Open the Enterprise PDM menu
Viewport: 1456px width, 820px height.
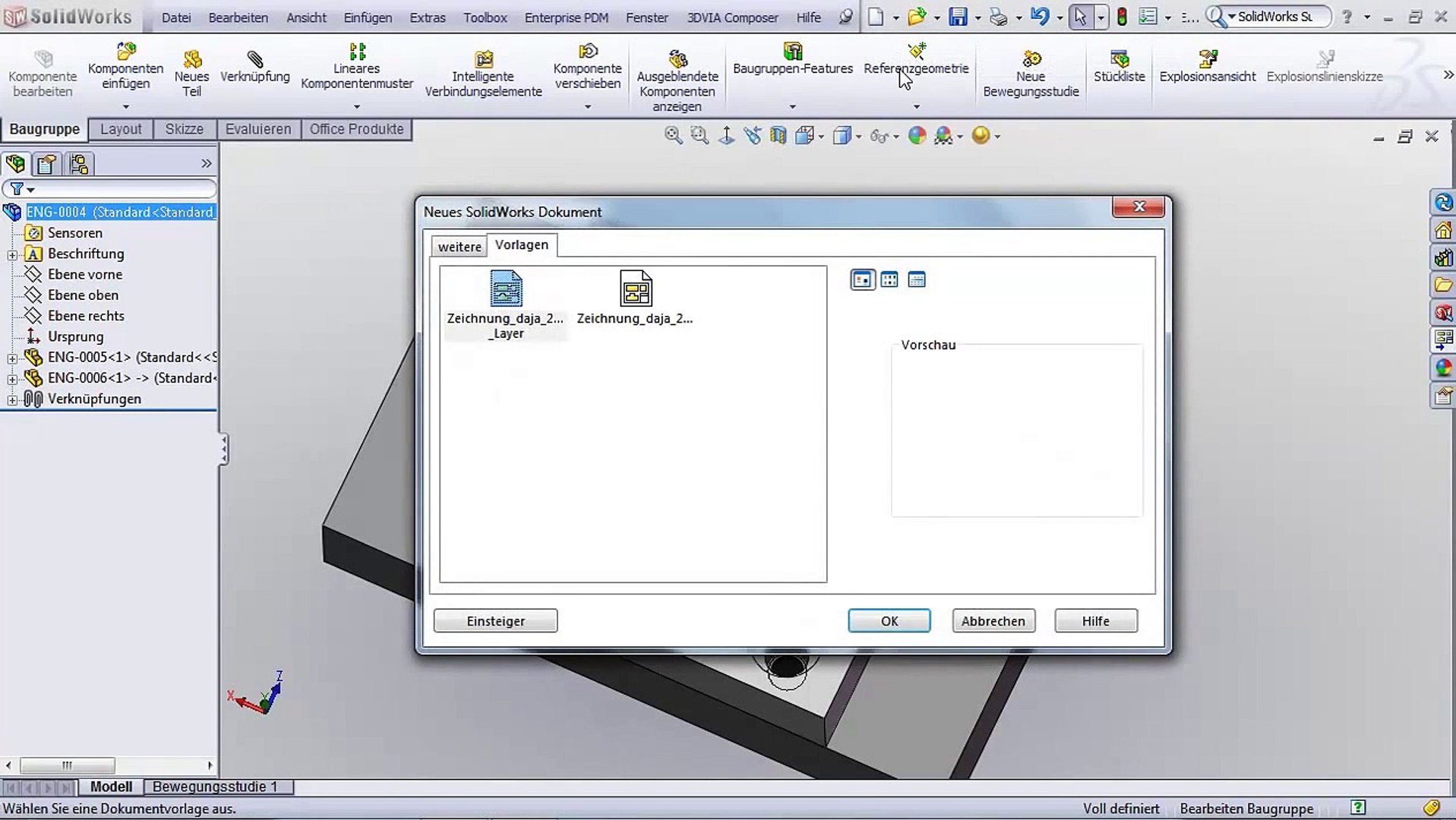567,17
